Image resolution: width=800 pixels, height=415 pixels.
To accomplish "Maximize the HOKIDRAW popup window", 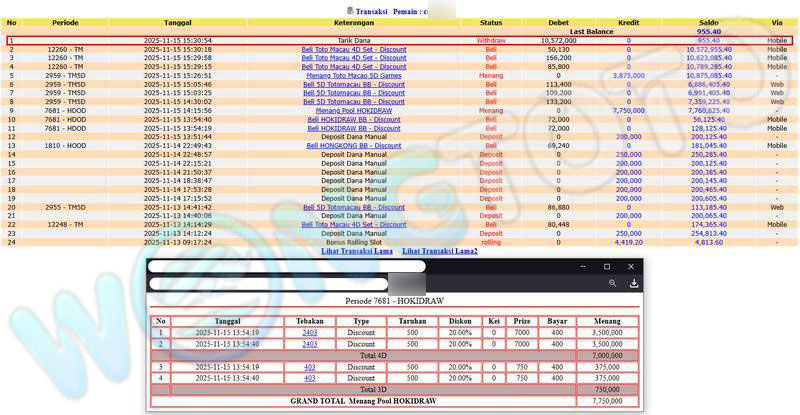I will tap(606, 267).
